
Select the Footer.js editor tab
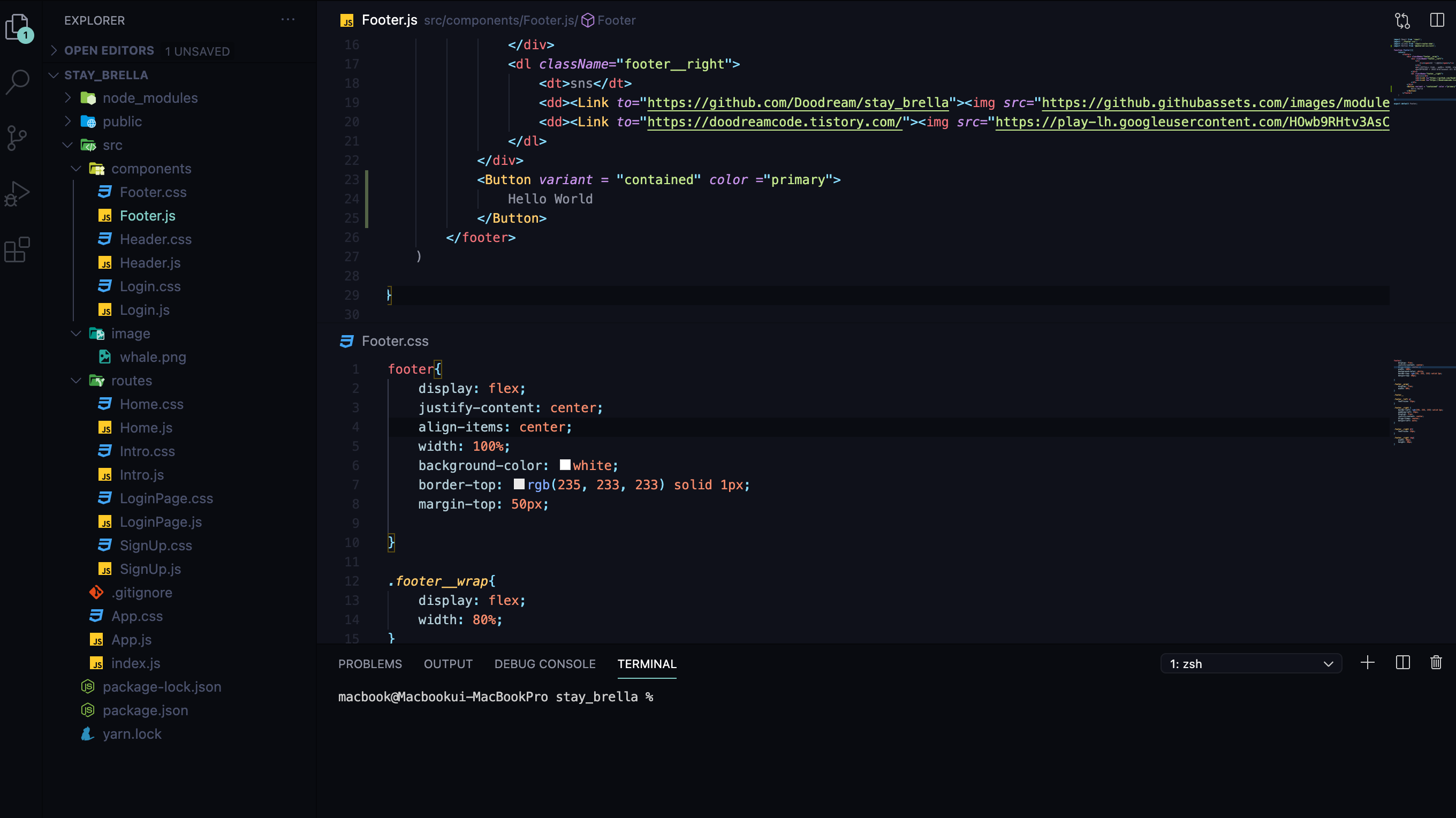pos(390,20)
